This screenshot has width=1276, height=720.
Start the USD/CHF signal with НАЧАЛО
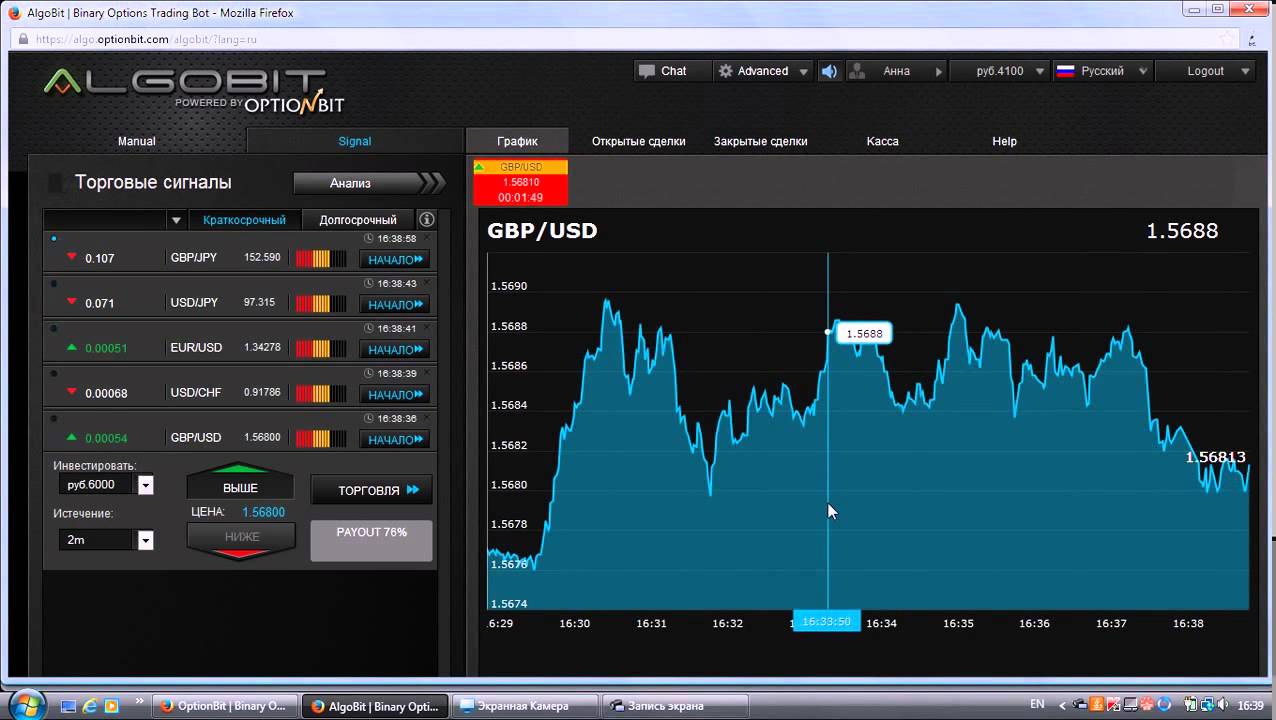(394, 395)
